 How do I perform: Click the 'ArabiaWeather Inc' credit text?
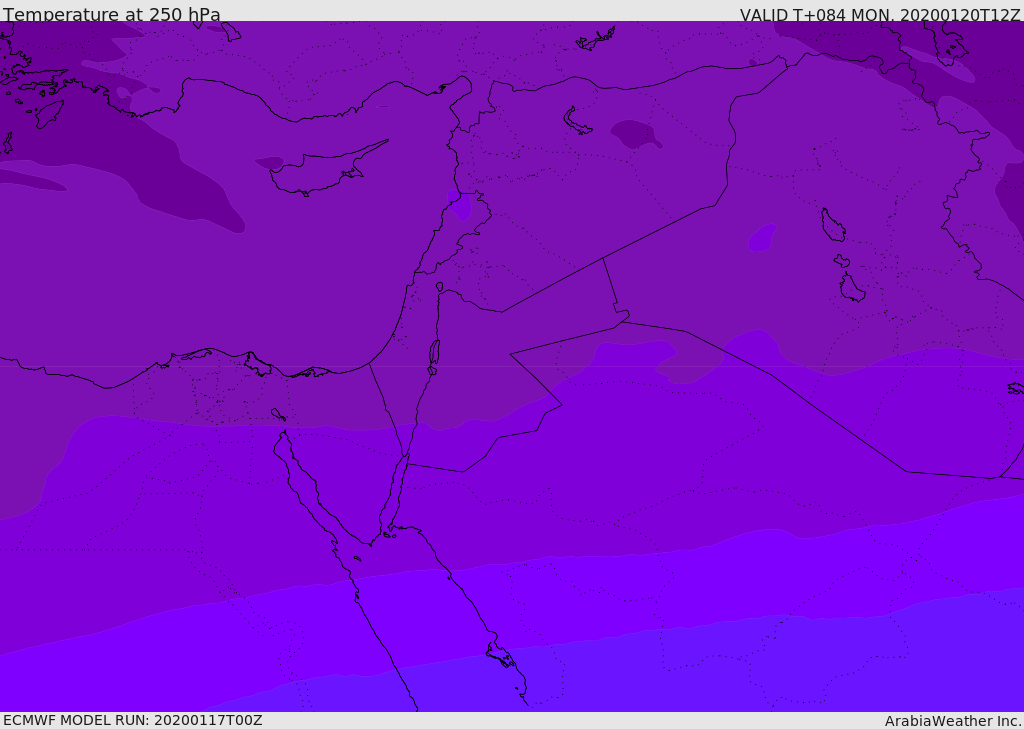[x=952, y=721]
